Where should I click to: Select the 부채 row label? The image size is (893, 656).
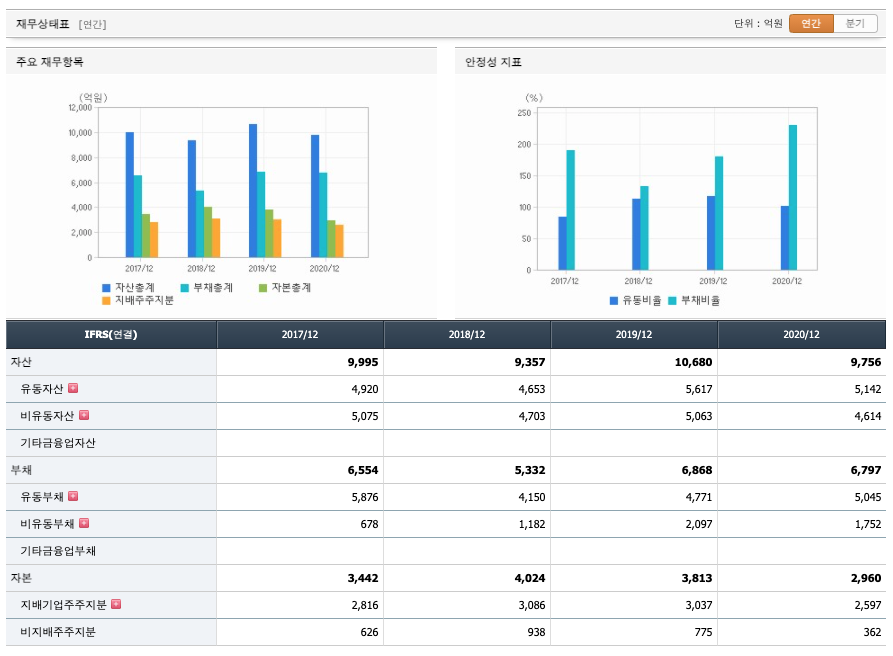21,470
